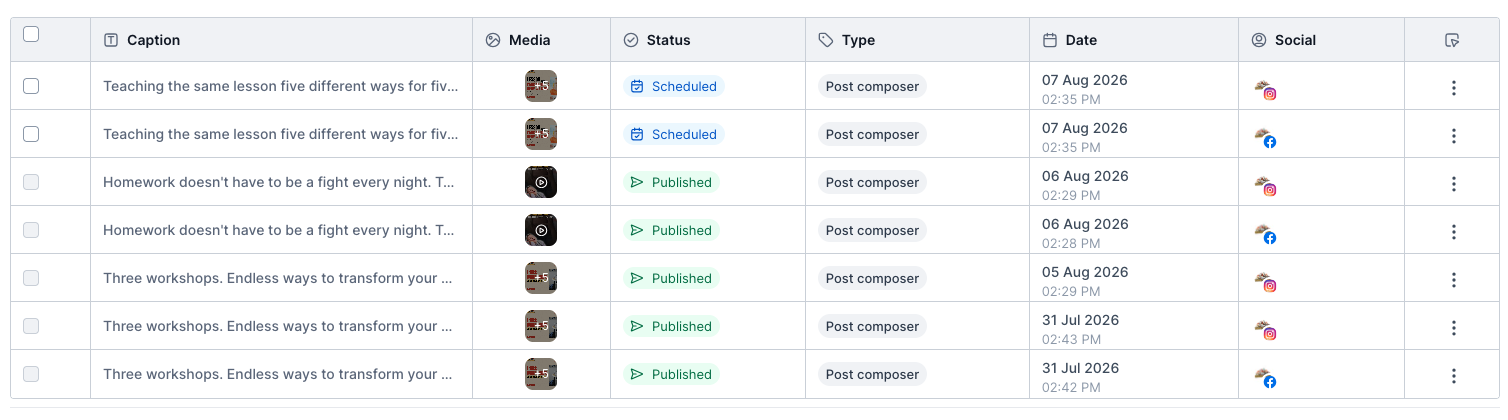Open the 'Homework doesn't have to be a fight' caption dated 06 Aug 02:29 PM

click(x=280, y=182)
